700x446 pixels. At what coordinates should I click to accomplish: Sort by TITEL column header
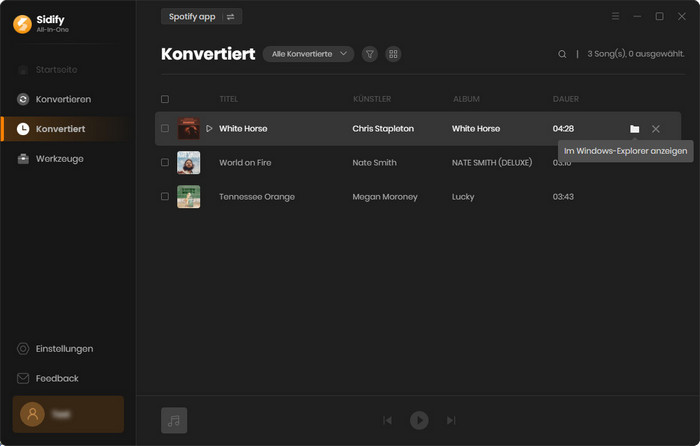228,99
